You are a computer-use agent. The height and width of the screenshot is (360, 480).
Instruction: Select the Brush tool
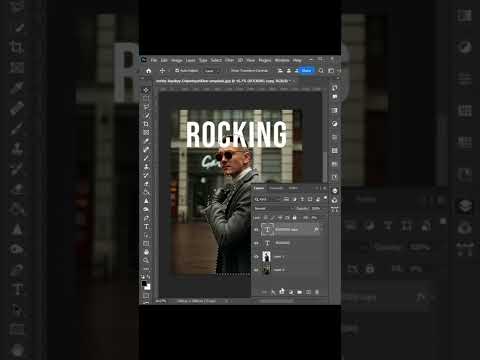tap(146, 158)
